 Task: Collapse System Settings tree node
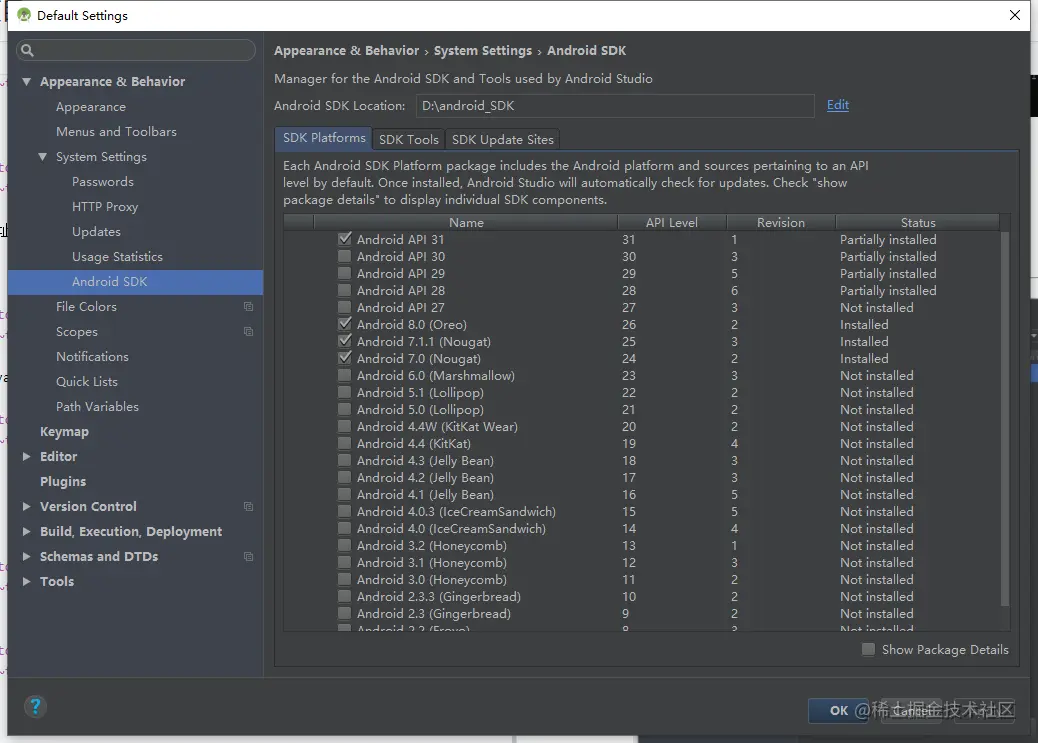tap(42, 157)
